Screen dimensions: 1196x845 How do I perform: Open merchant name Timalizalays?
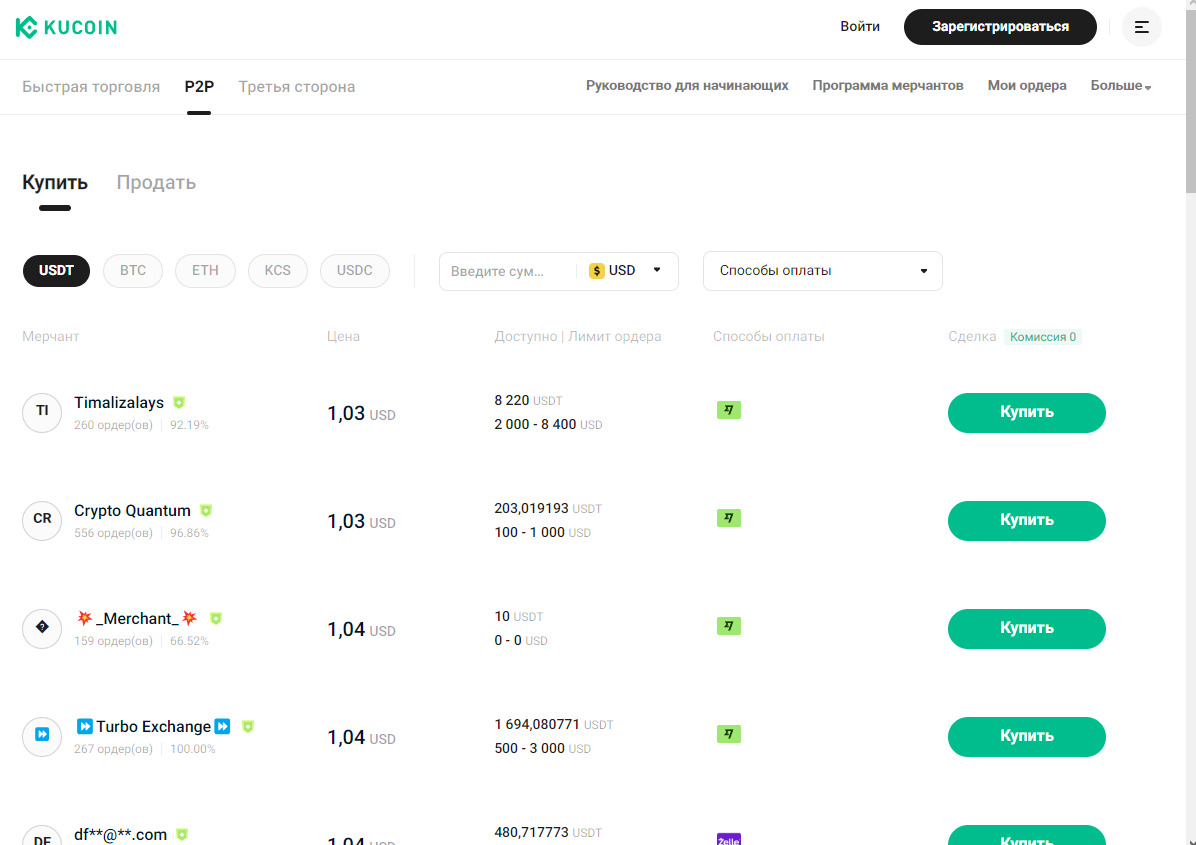119,403
